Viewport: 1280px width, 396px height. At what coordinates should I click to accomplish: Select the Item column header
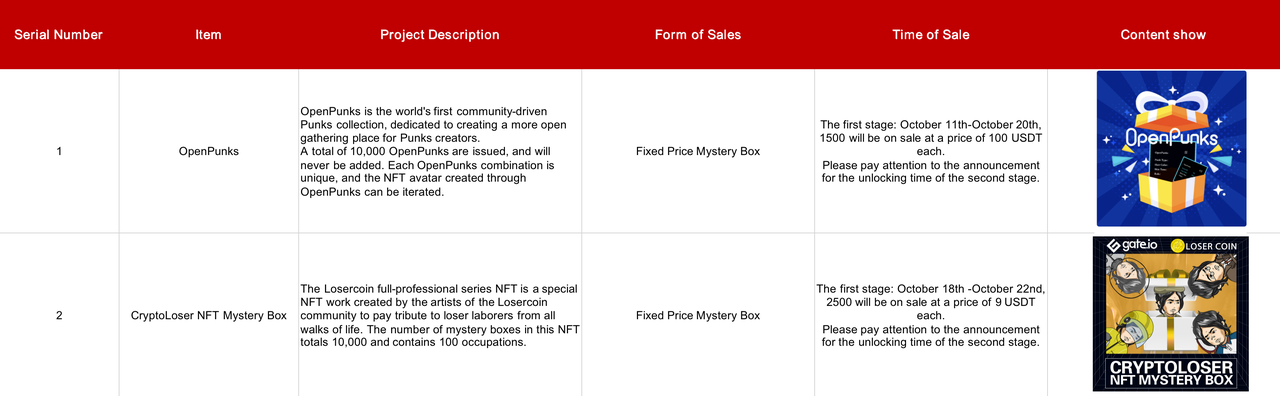(208, 34)
